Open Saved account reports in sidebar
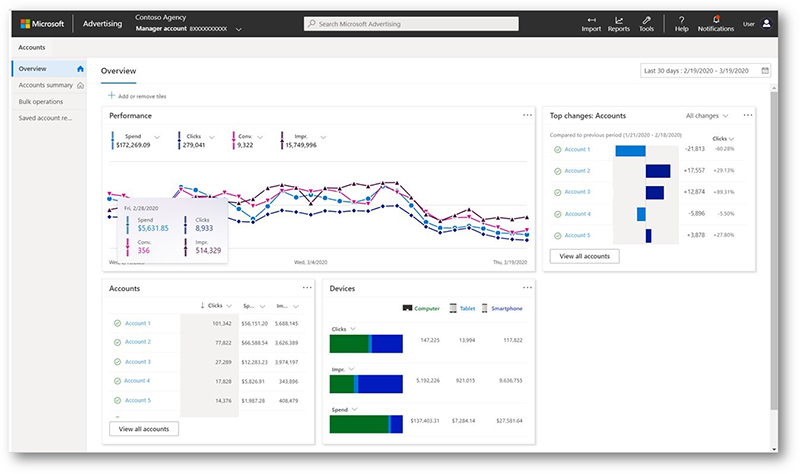 point(49,118)
